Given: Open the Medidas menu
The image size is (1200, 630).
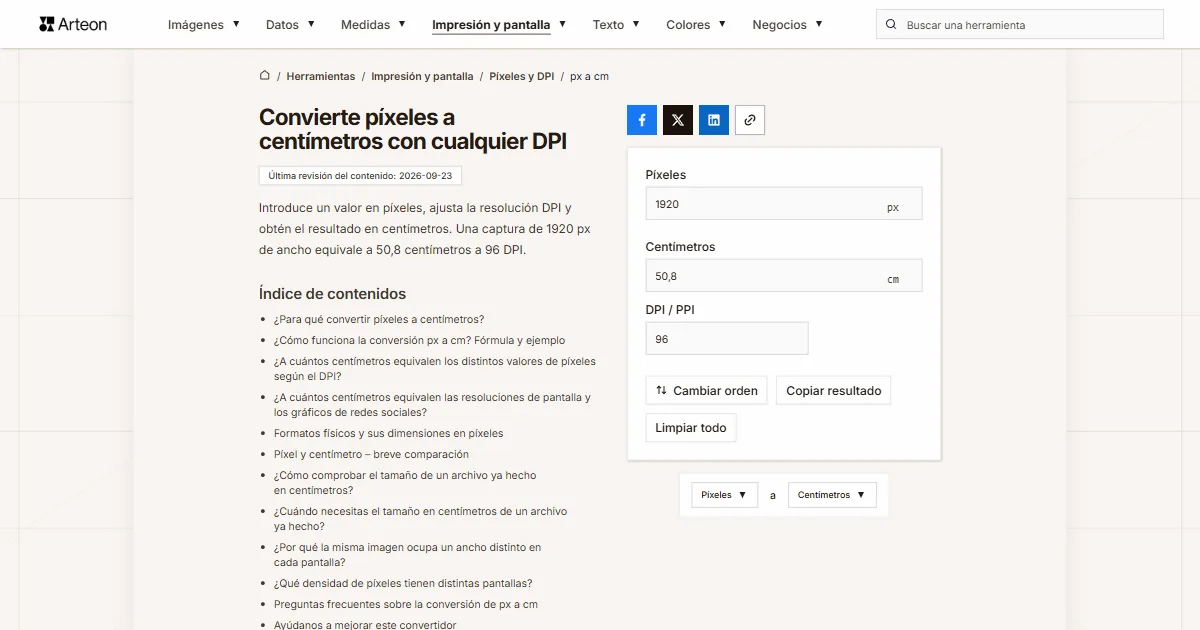Looking at the screenshot, I should [x=373, y=24].
